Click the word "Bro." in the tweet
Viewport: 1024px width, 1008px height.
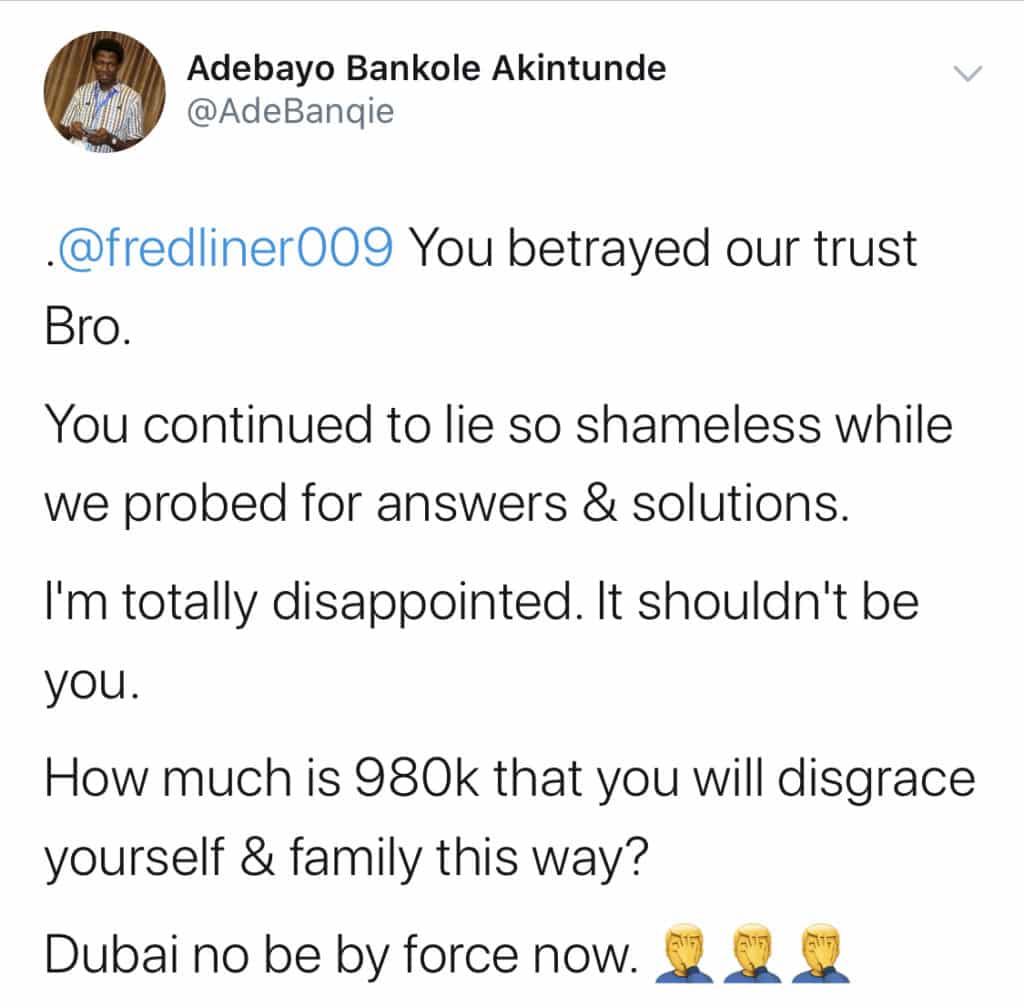click(x=88, y=326)
